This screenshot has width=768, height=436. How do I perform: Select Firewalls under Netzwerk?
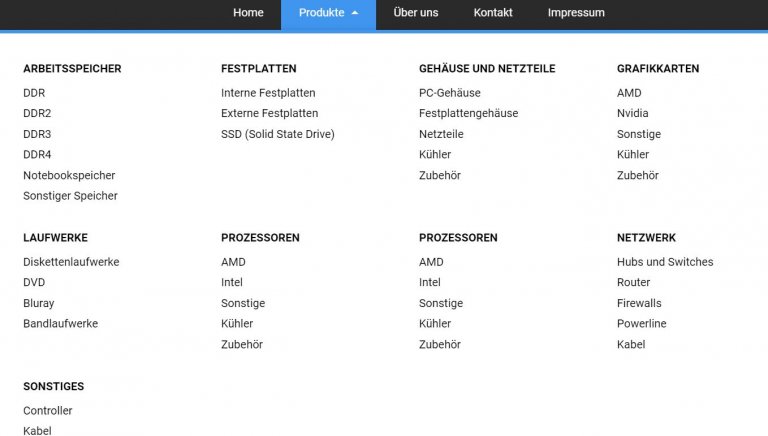[x=639, y=303]
